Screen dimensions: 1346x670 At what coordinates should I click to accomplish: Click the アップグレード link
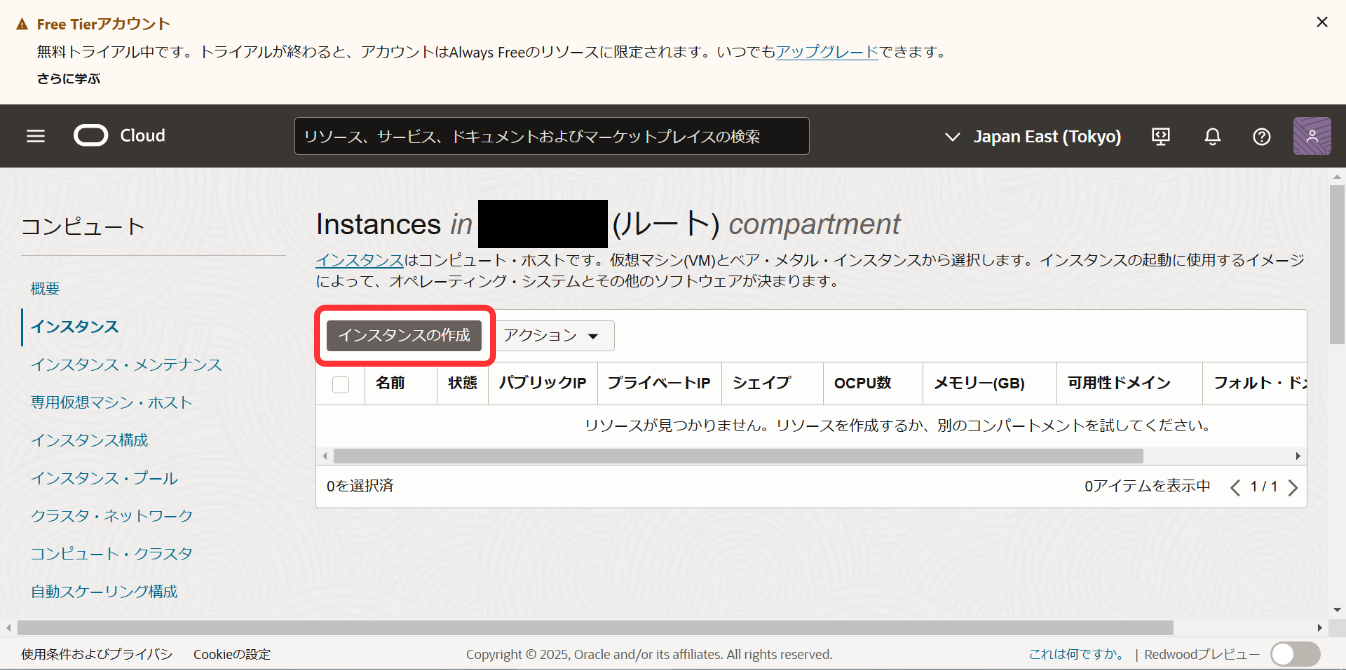827,52
